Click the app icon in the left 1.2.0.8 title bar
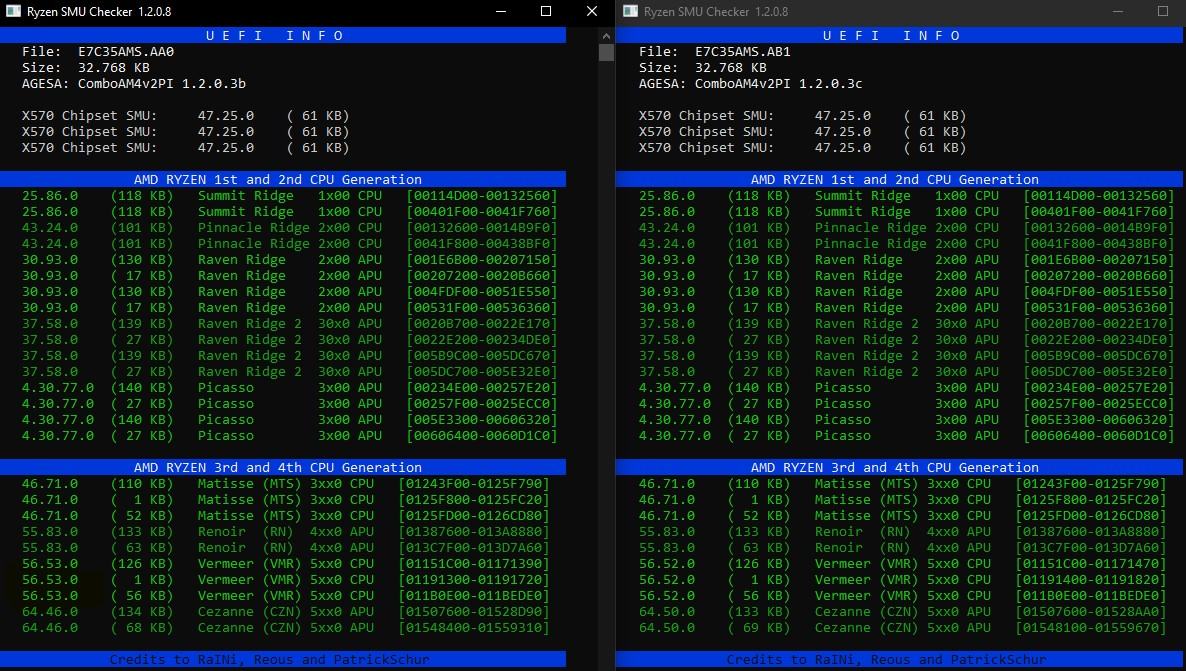The width and height of the screenshot is (1186, 671). tap(12, 11)
